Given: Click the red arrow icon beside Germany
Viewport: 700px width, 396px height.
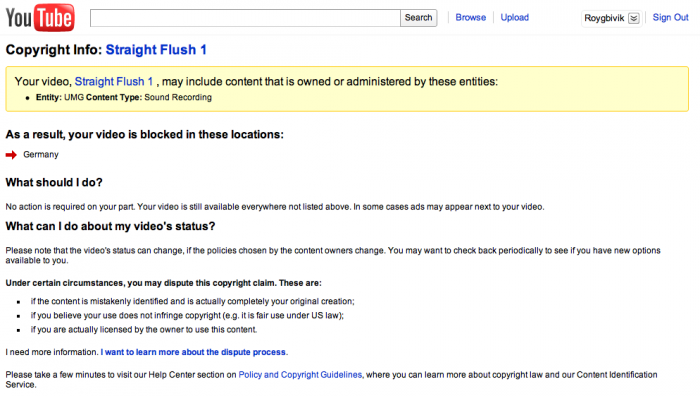Looking at the screenshot, I should tap(11, 154).
